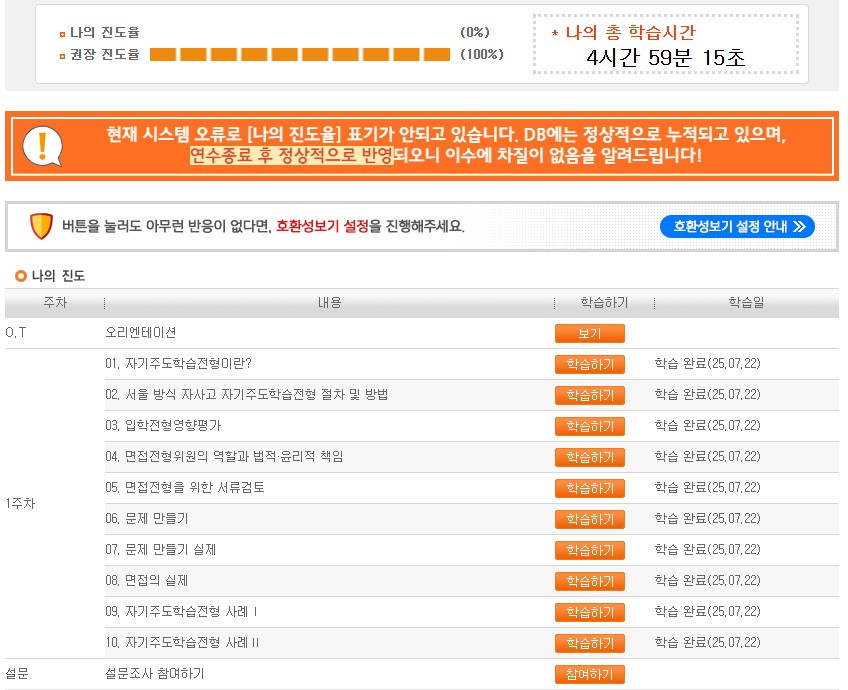Click the 호환성보기 설정 red text link

pos(322,226)
